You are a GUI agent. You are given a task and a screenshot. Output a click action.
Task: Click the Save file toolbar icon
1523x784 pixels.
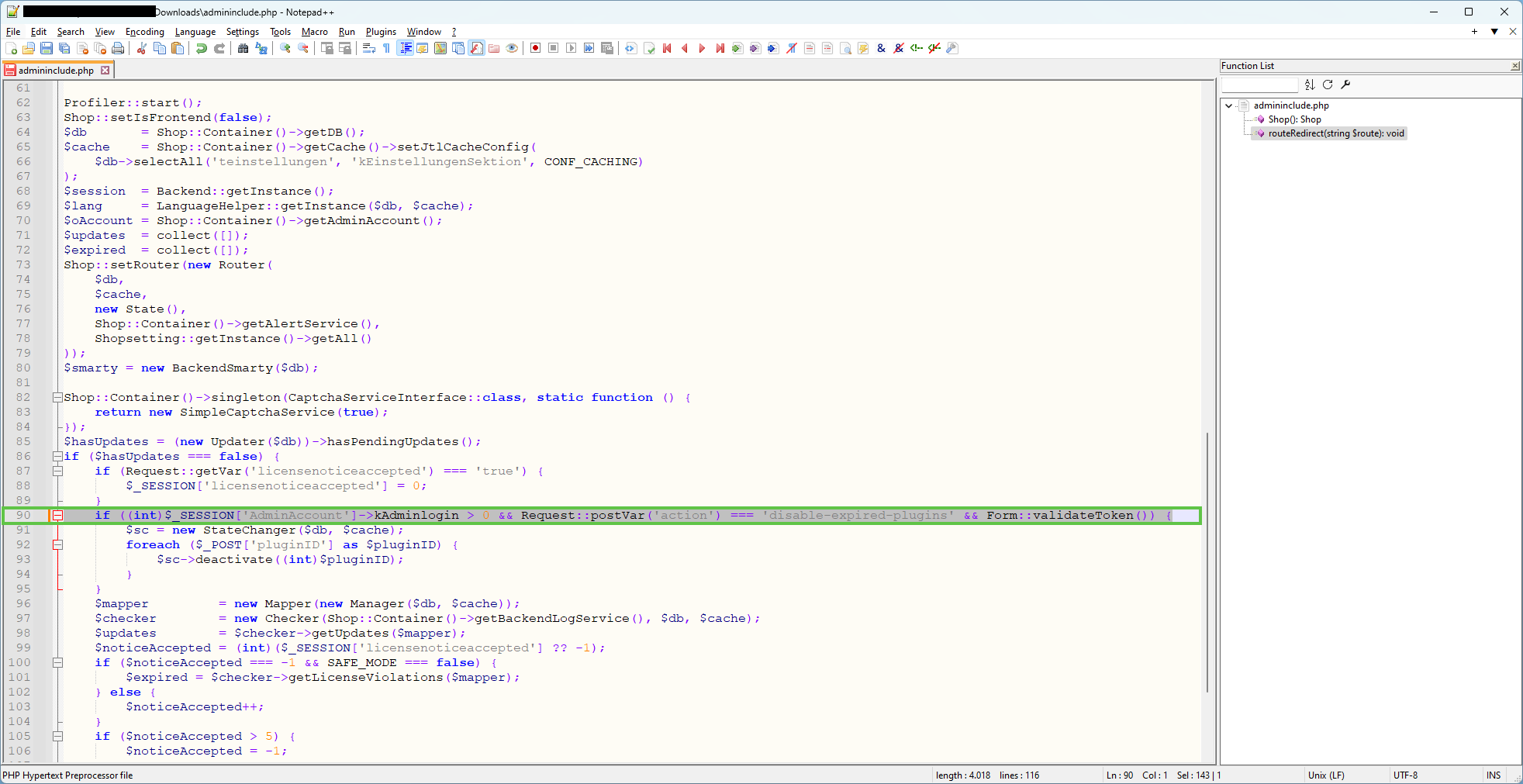[47, 48]
